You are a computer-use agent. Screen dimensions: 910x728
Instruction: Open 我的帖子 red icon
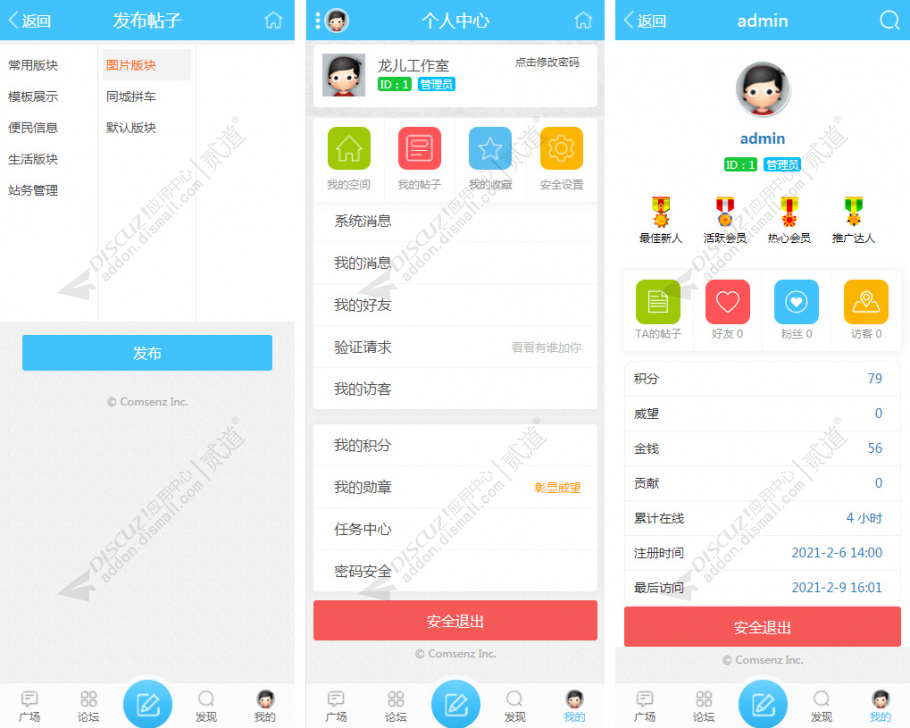420,149
